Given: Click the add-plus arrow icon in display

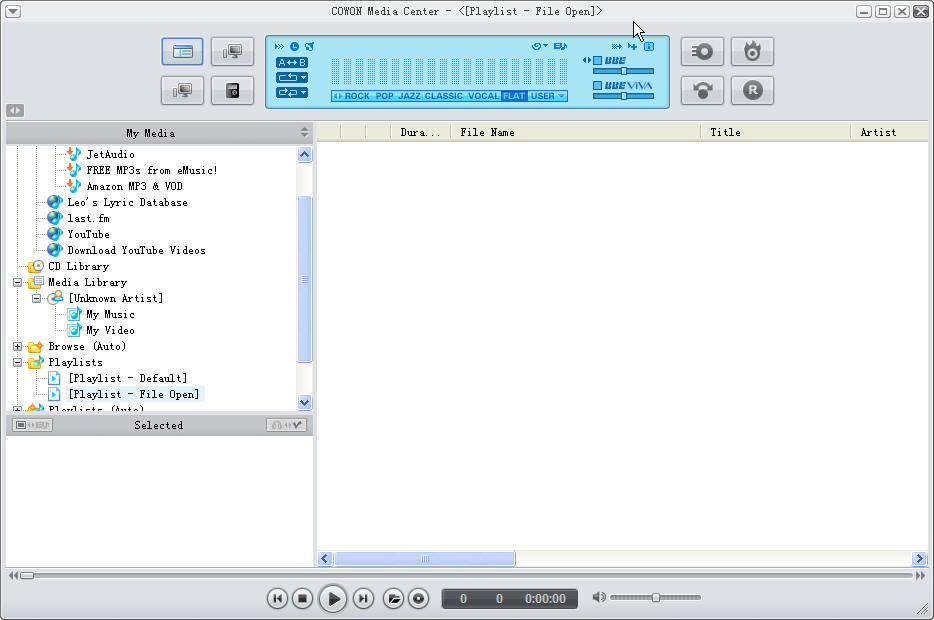Looking at the screenshot, I should click(633, 46).
